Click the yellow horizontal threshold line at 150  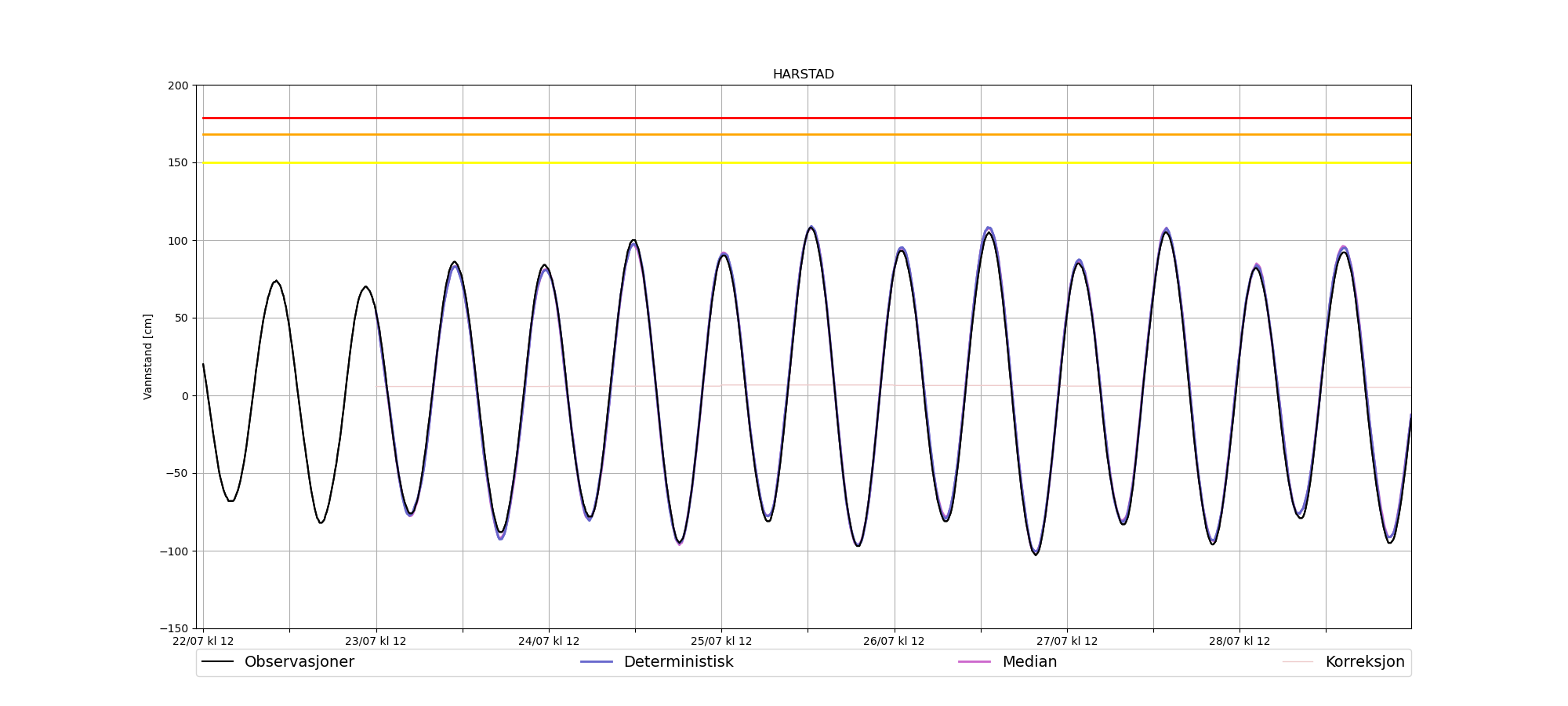[807, 163]
